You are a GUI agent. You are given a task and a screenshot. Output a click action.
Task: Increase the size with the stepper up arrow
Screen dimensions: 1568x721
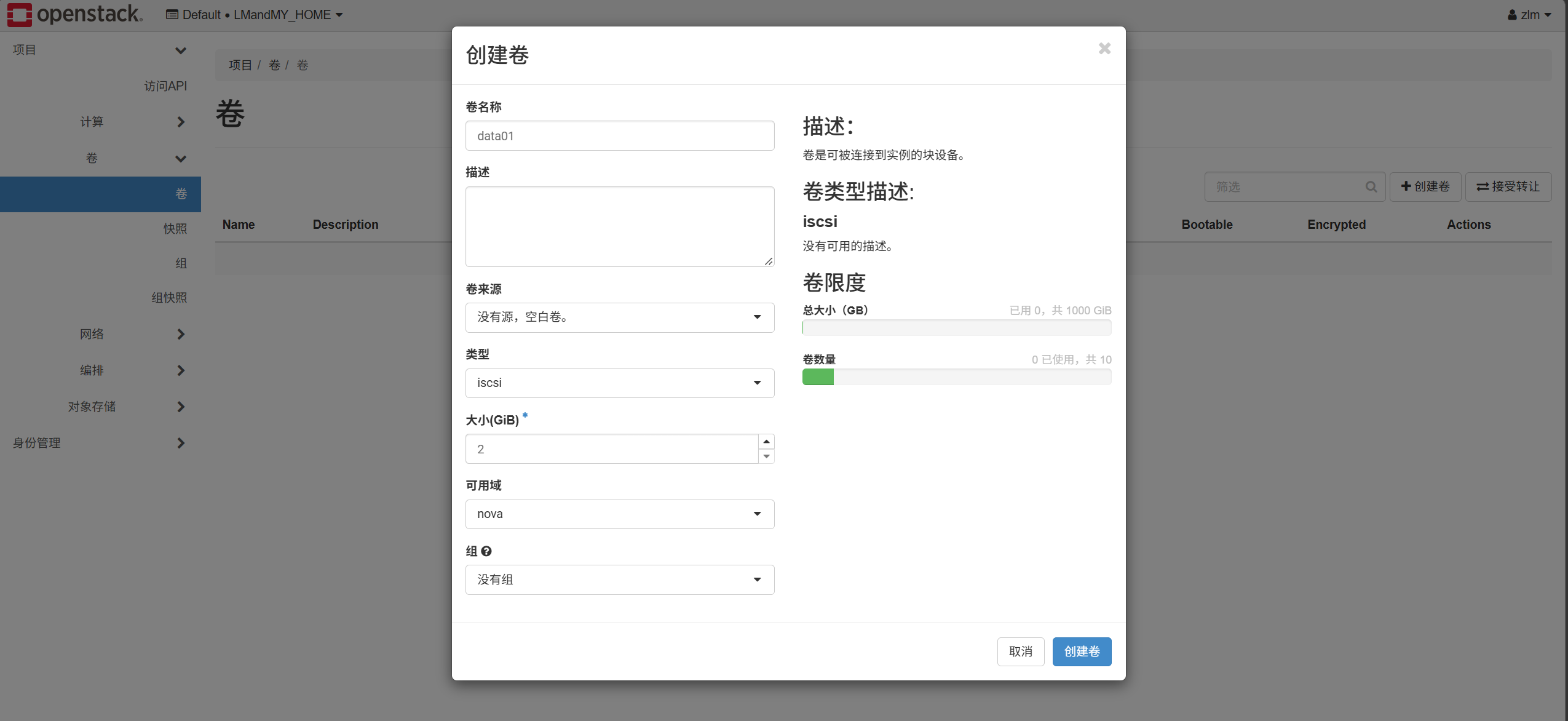[766, 442]
